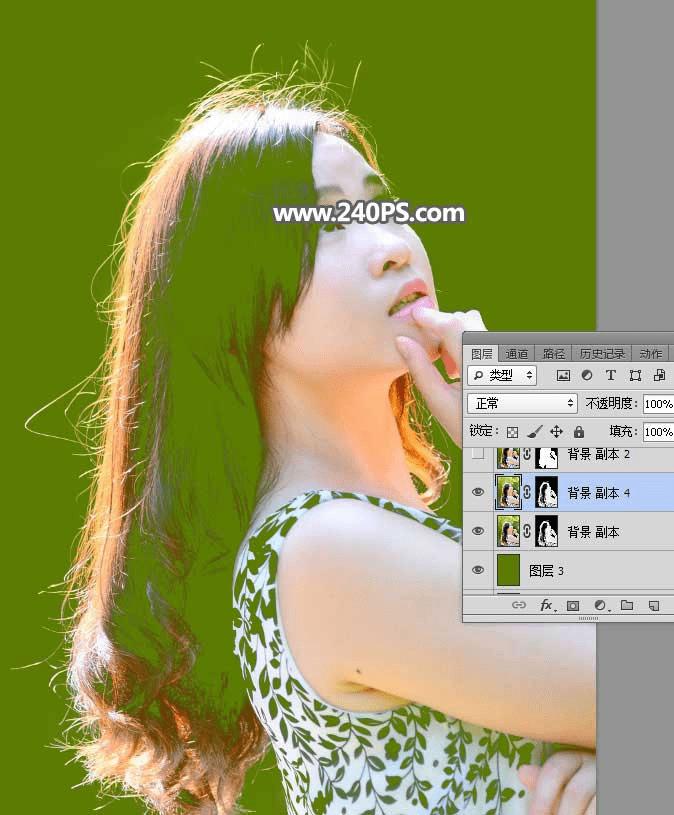The width and height of the screenshot is (674, 815).
Task: Open the 正常 blend mode dropdown
Action: pyautogui.click(x=522, y=403)
